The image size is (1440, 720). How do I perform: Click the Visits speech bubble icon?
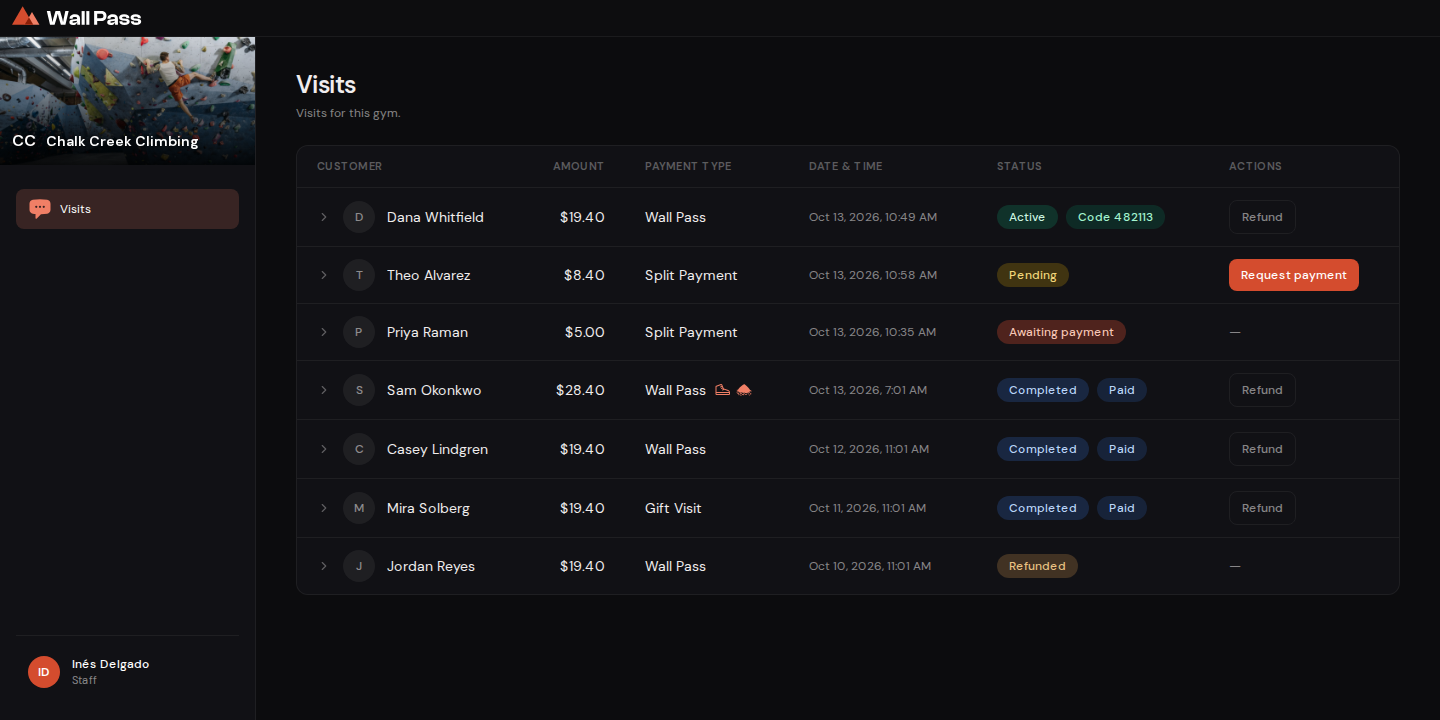[40, 209]
